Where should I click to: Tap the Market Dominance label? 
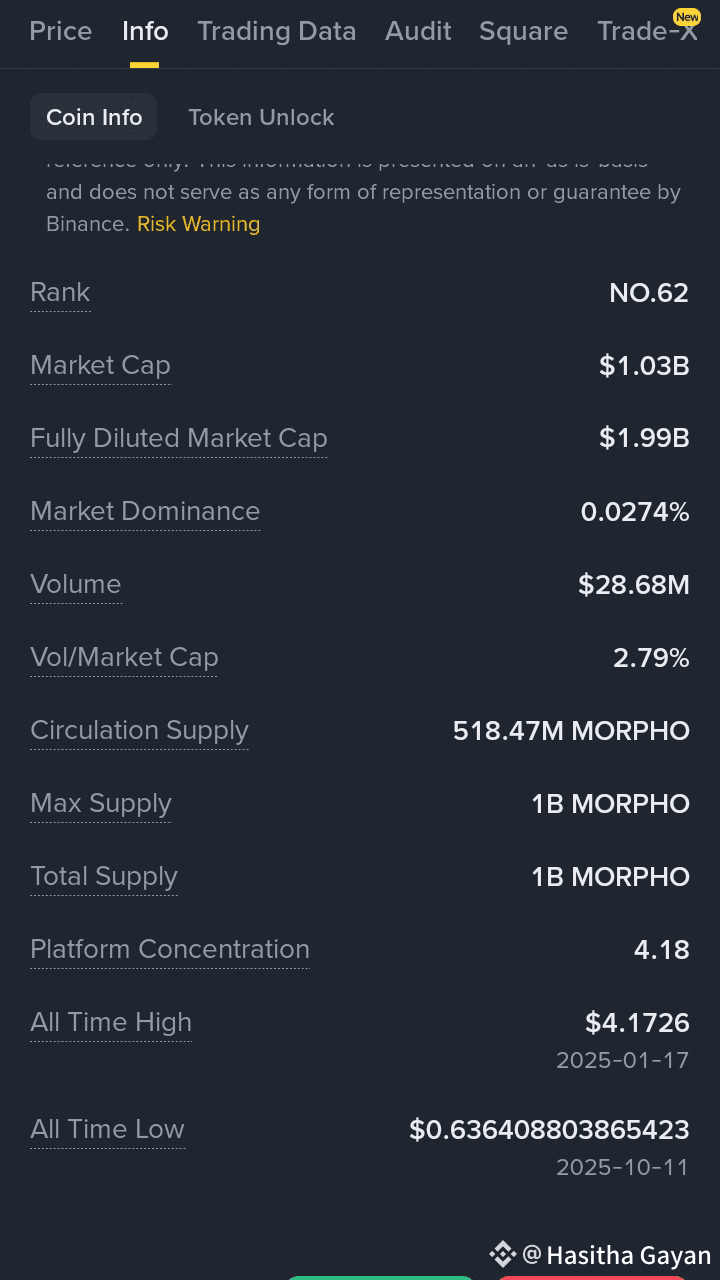145,512
